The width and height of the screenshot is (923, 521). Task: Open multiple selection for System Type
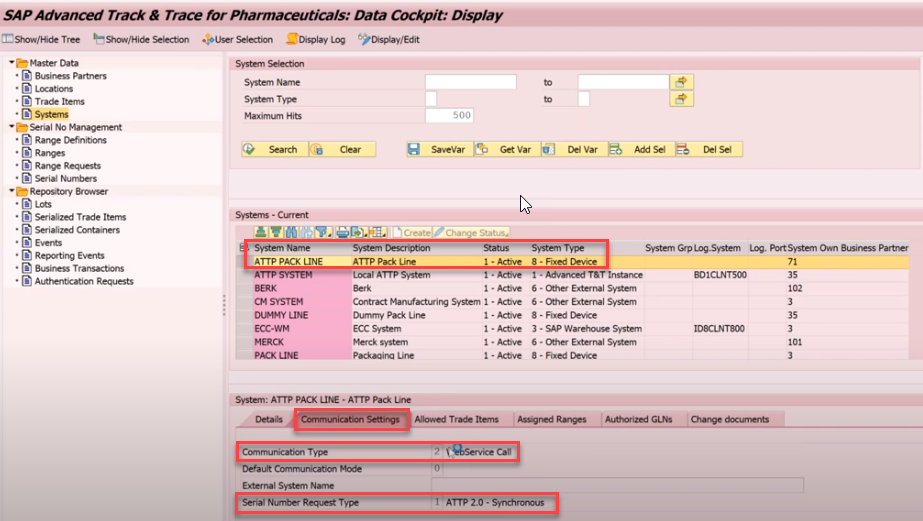pyautogui.click(x=681, y=98)
